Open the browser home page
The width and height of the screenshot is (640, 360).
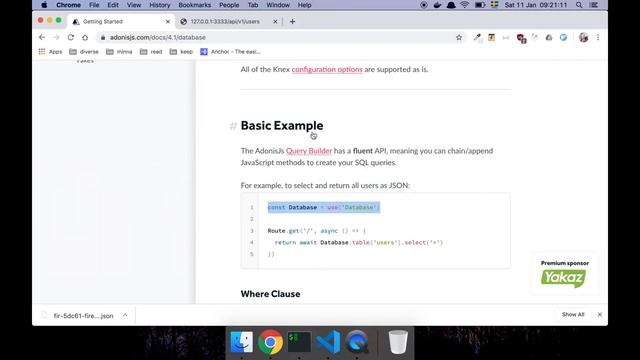[x=85, y=37]
